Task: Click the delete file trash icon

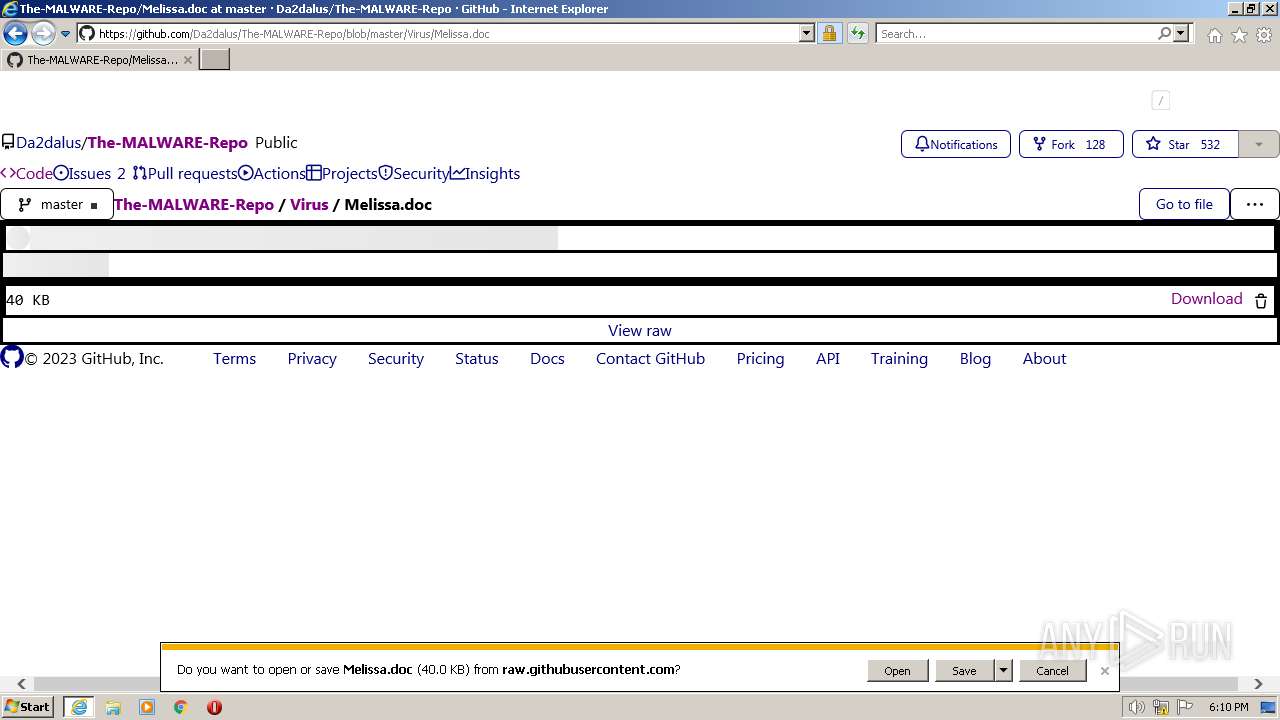Action: [x=1261, y=301]
